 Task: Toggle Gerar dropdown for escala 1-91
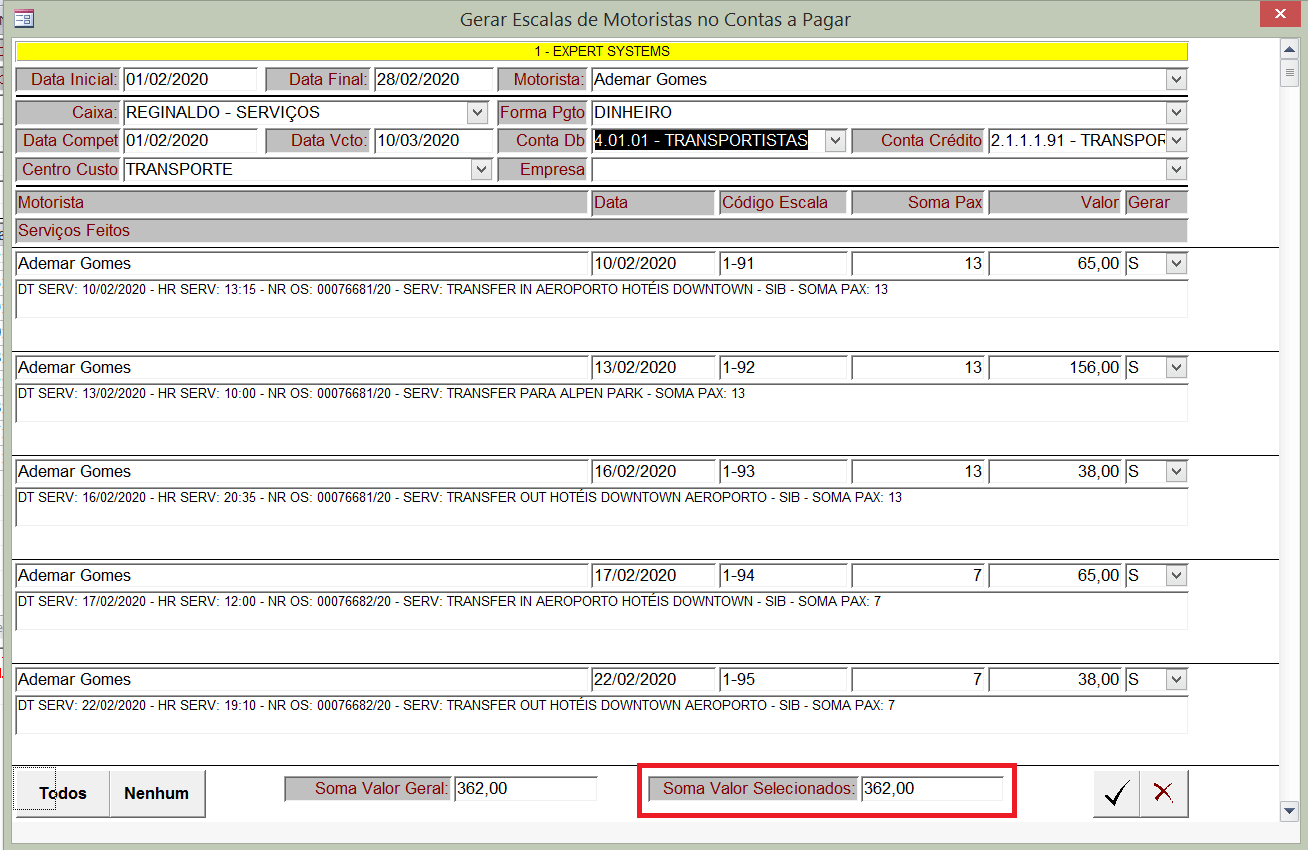(1176, 264)
